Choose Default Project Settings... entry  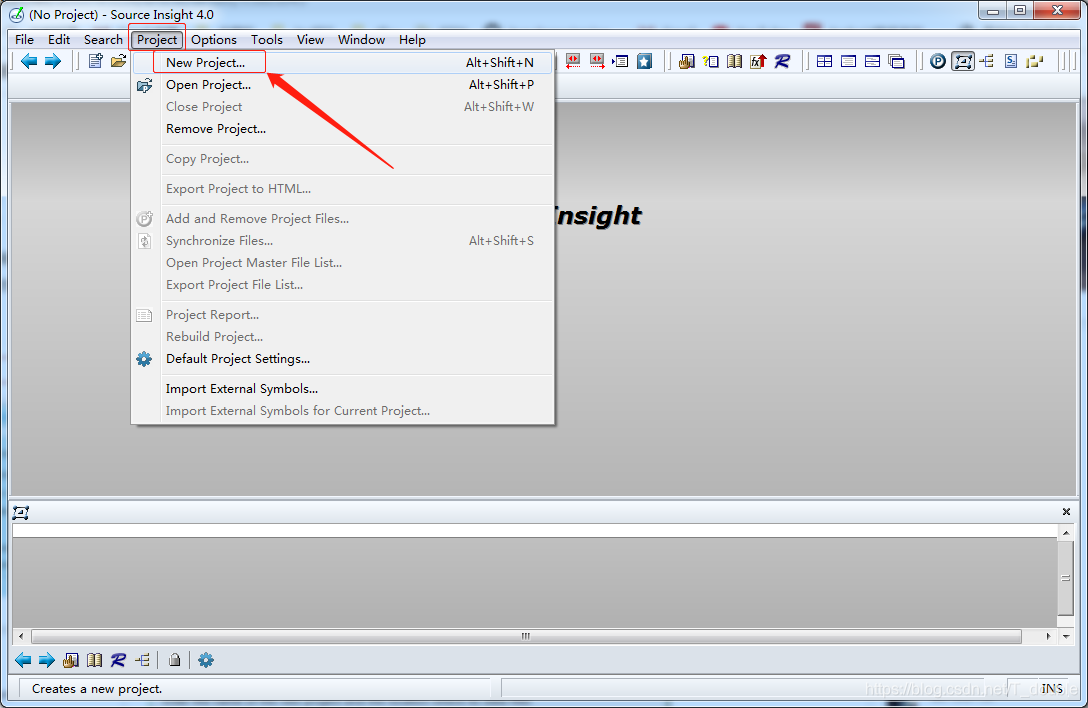pos(343,359)
